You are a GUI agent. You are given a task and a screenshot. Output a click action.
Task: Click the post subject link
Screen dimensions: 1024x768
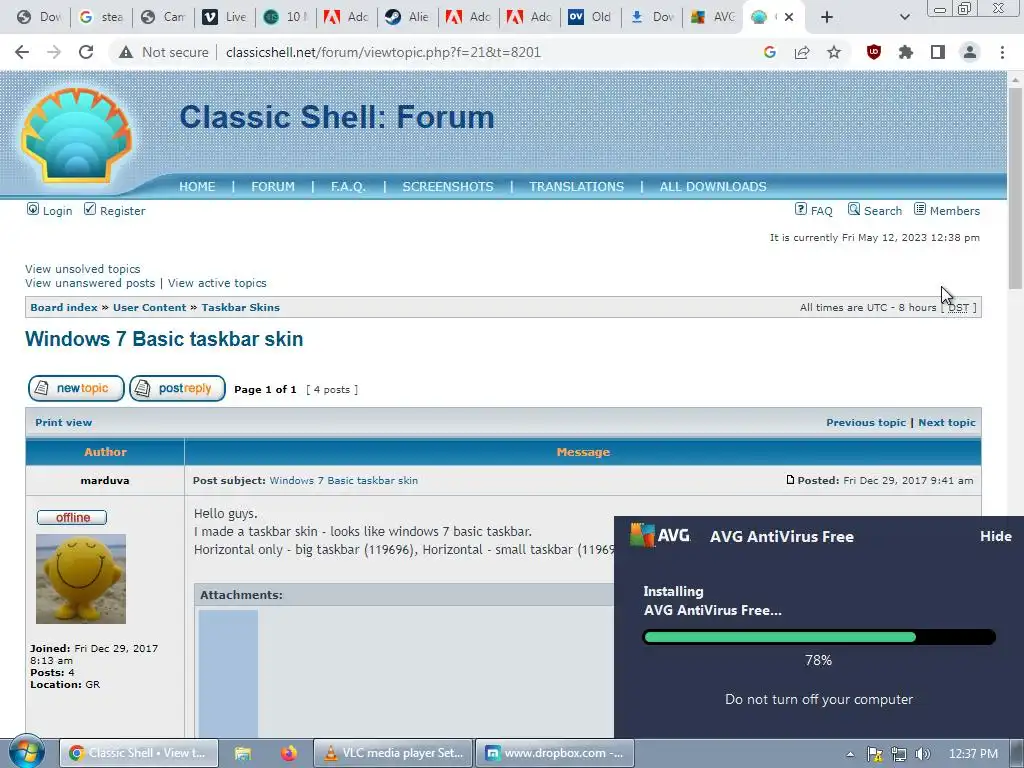coord(344,481)
